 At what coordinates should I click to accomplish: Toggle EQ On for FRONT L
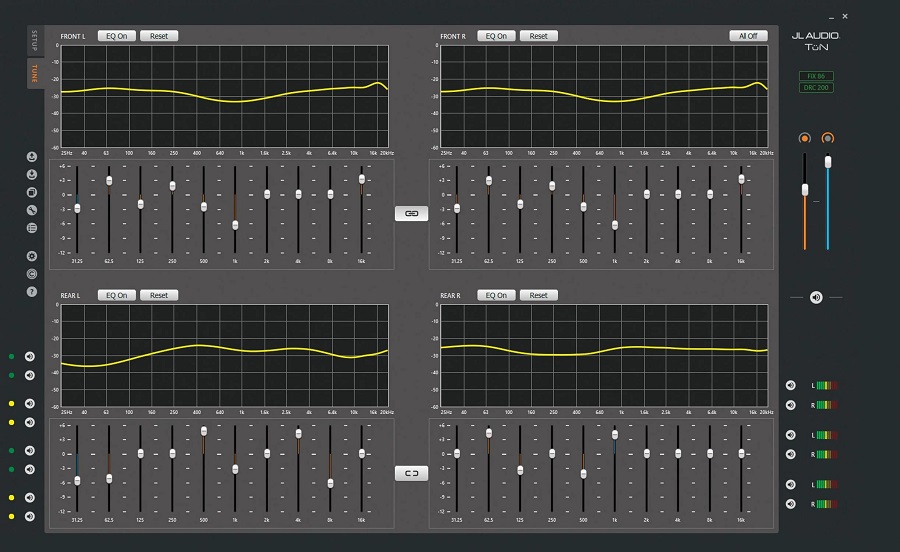[x=118, y=36]
